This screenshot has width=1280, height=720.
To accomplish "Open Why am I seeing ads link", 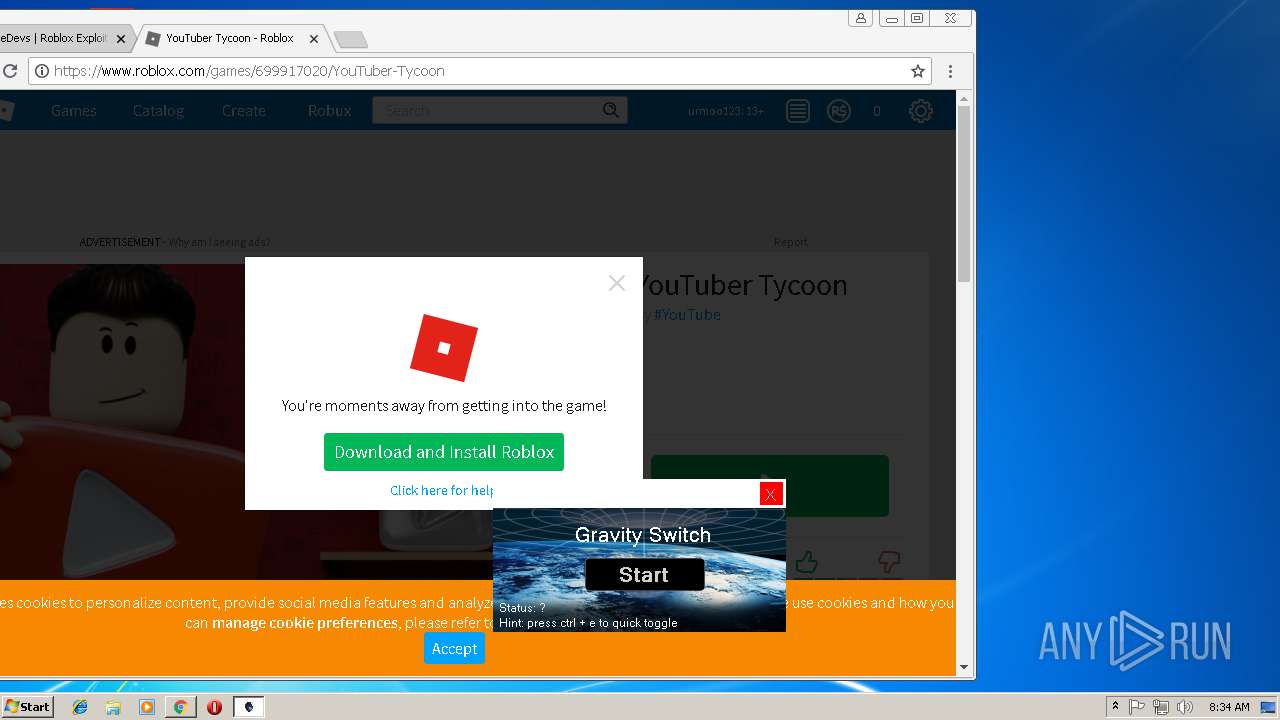I will tap(219, 242).
